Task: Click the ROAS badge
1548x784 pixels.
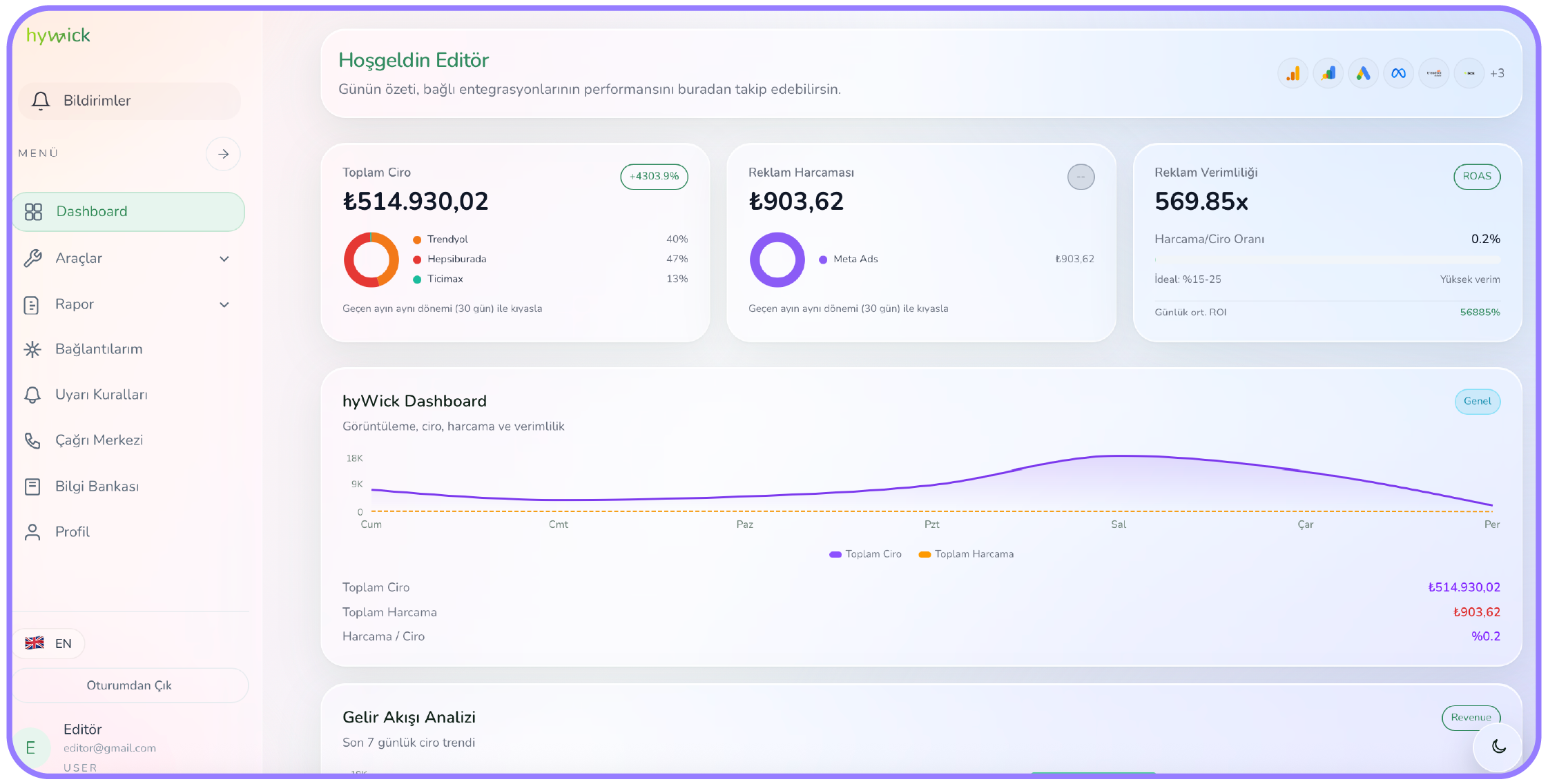Action: [x=1477, y=177]
